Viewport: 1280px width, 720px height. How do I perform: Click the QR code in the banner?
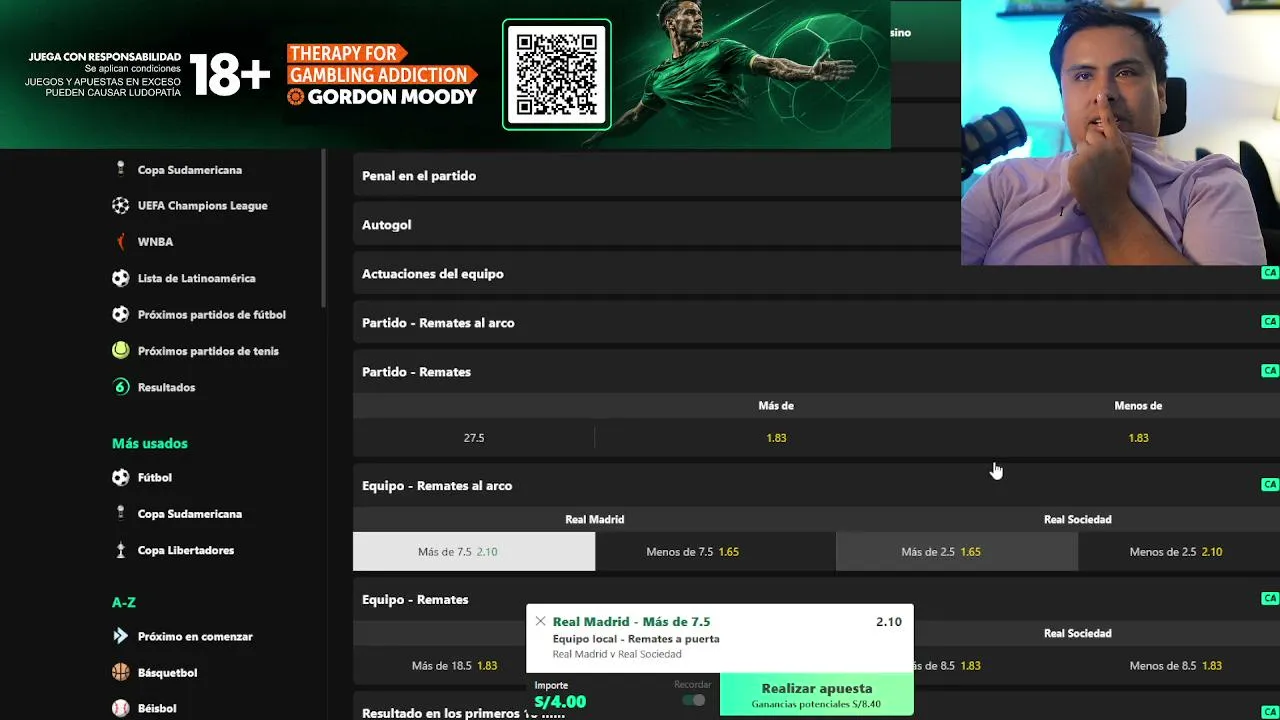click(x=557, y=75)
